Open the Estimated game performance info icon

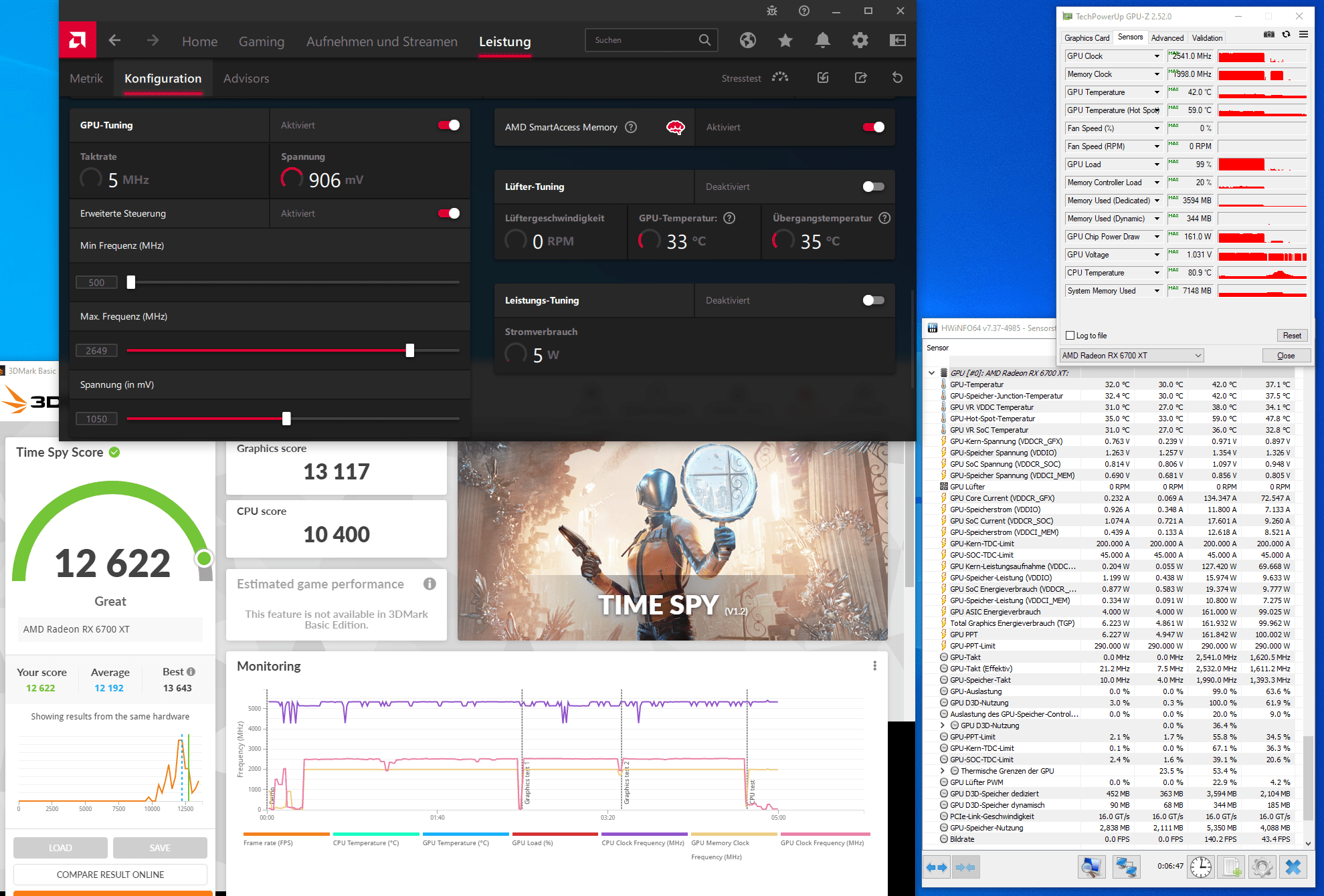(430, 584)
